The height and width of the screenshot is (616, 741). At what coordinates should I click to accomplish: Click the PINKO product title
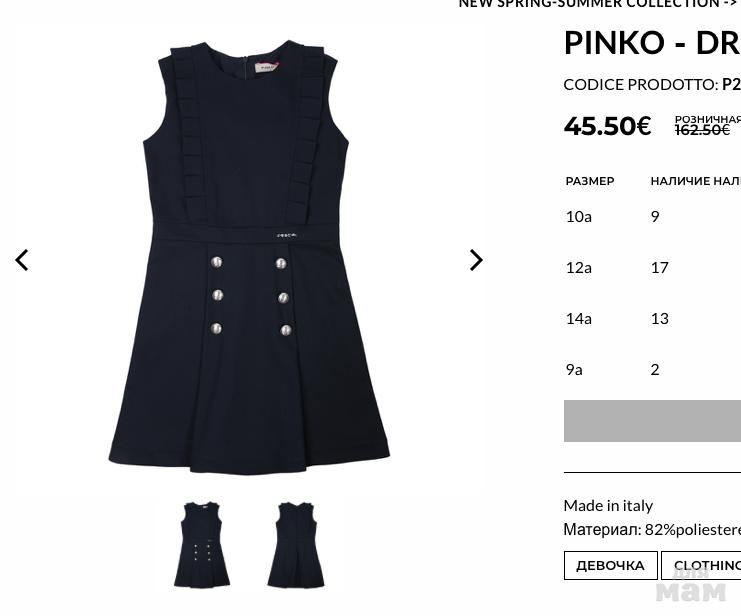[x=652, y=43]
